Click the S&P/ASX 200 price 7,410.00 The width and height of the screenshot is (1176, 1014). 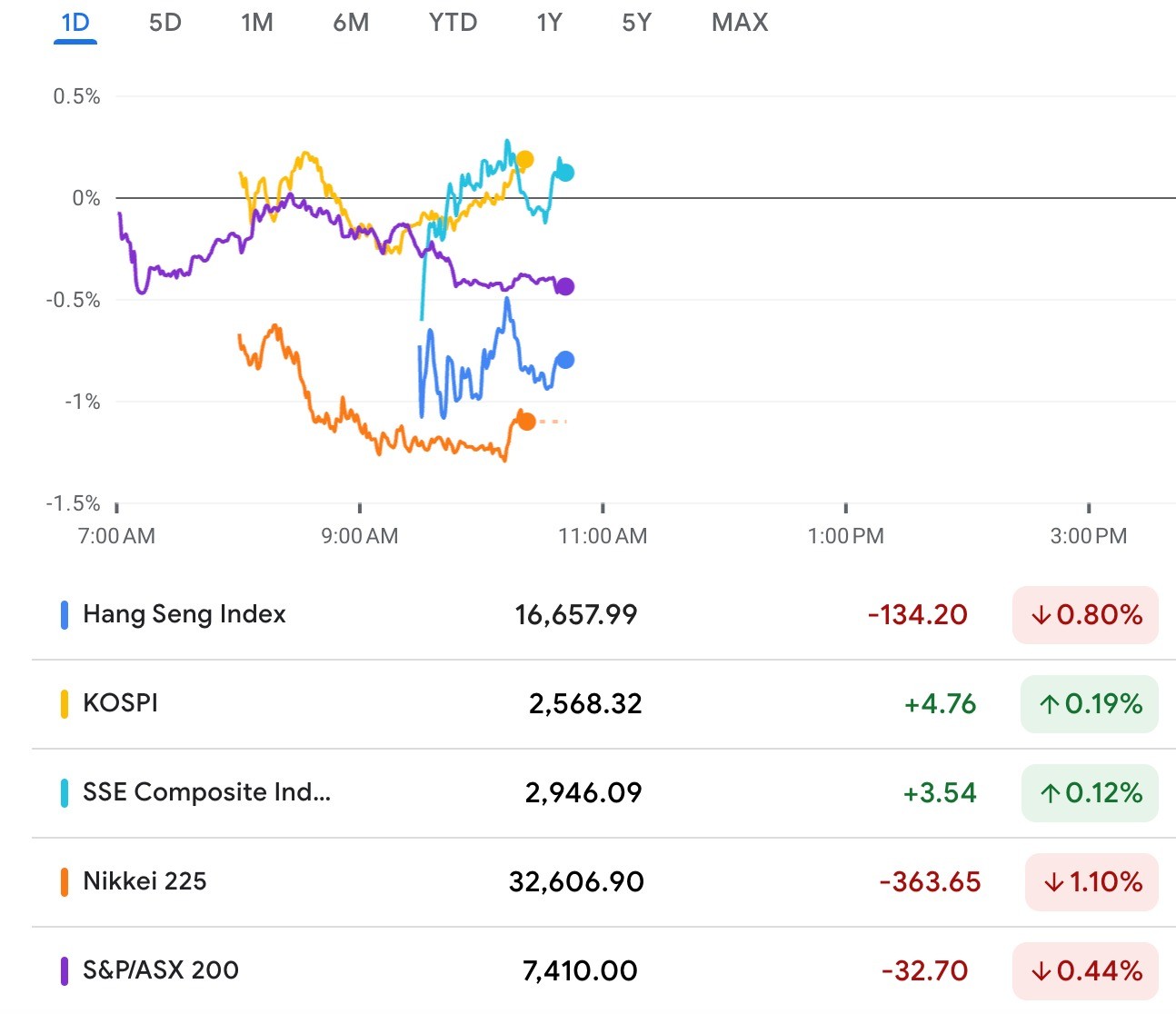(x=580, y=971)
